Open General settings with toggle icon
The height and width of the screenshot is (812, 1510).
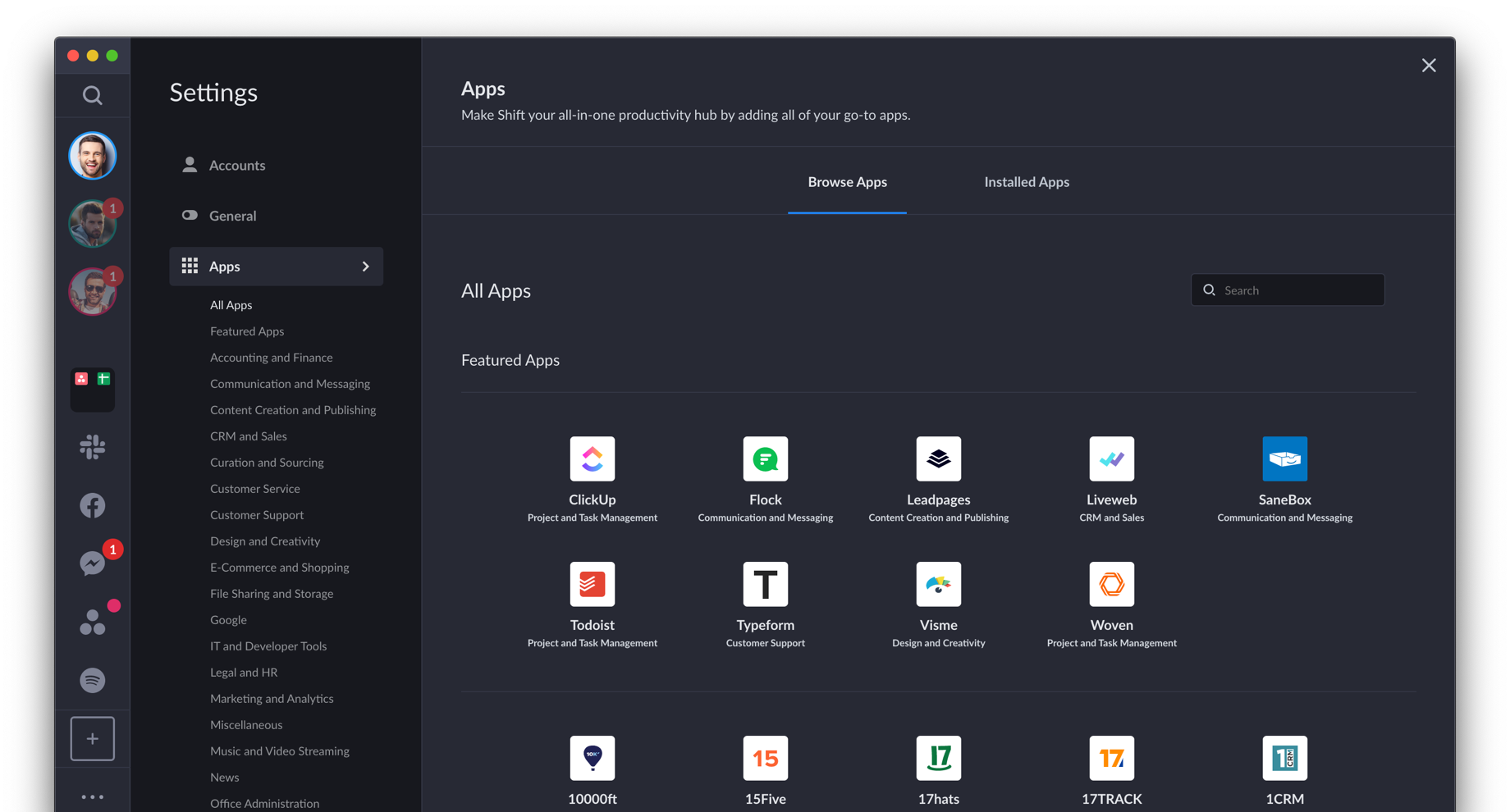(x=232, y=216)
